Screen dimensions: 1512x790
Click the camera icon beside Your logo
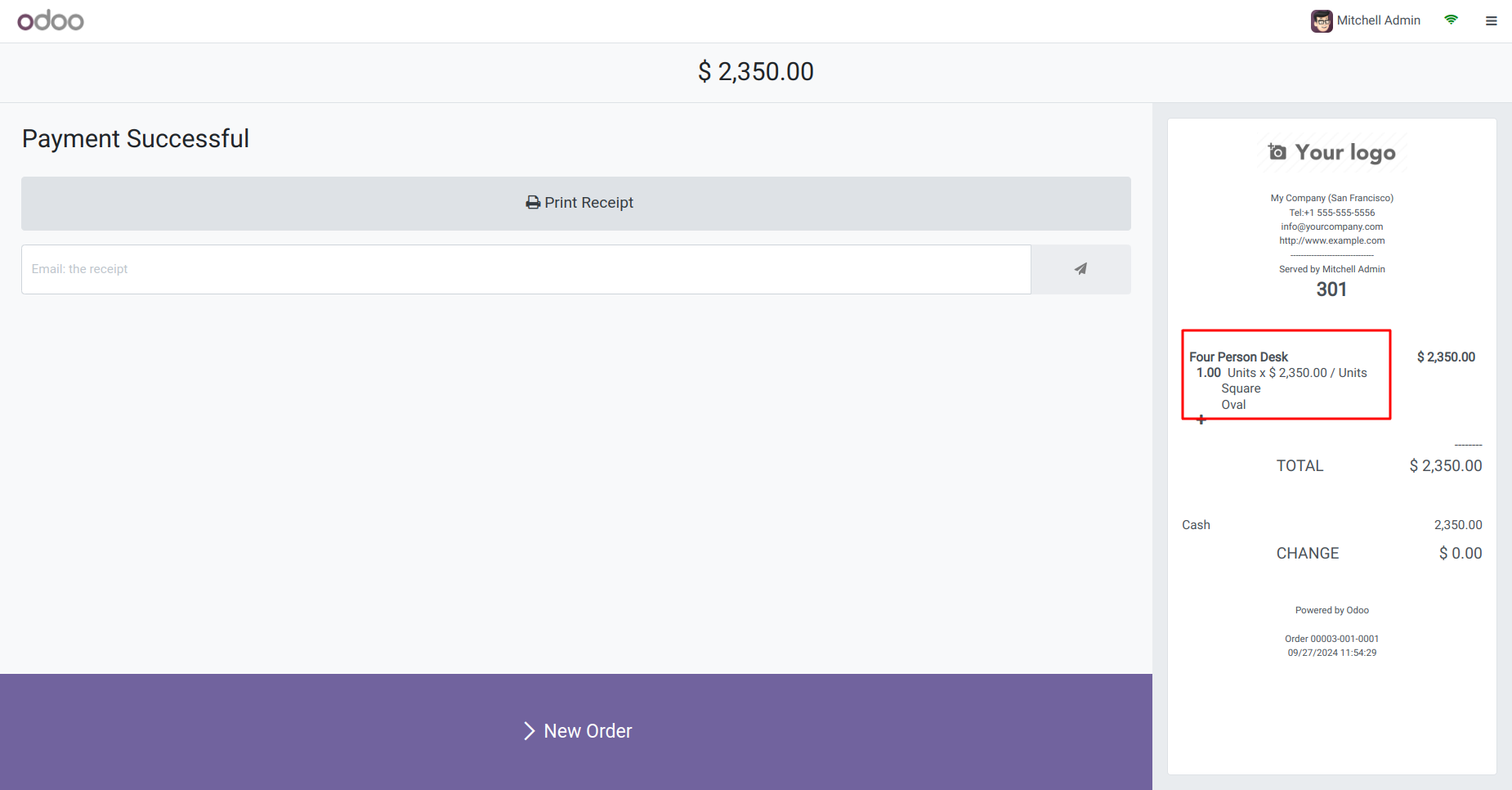point(1277,152)
